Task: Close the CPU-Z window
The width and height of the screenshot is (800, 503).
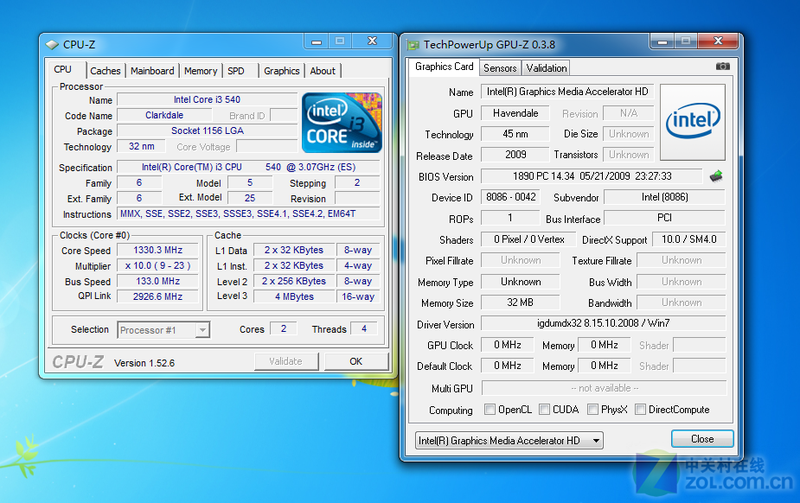Action: (x=372, y=41)
